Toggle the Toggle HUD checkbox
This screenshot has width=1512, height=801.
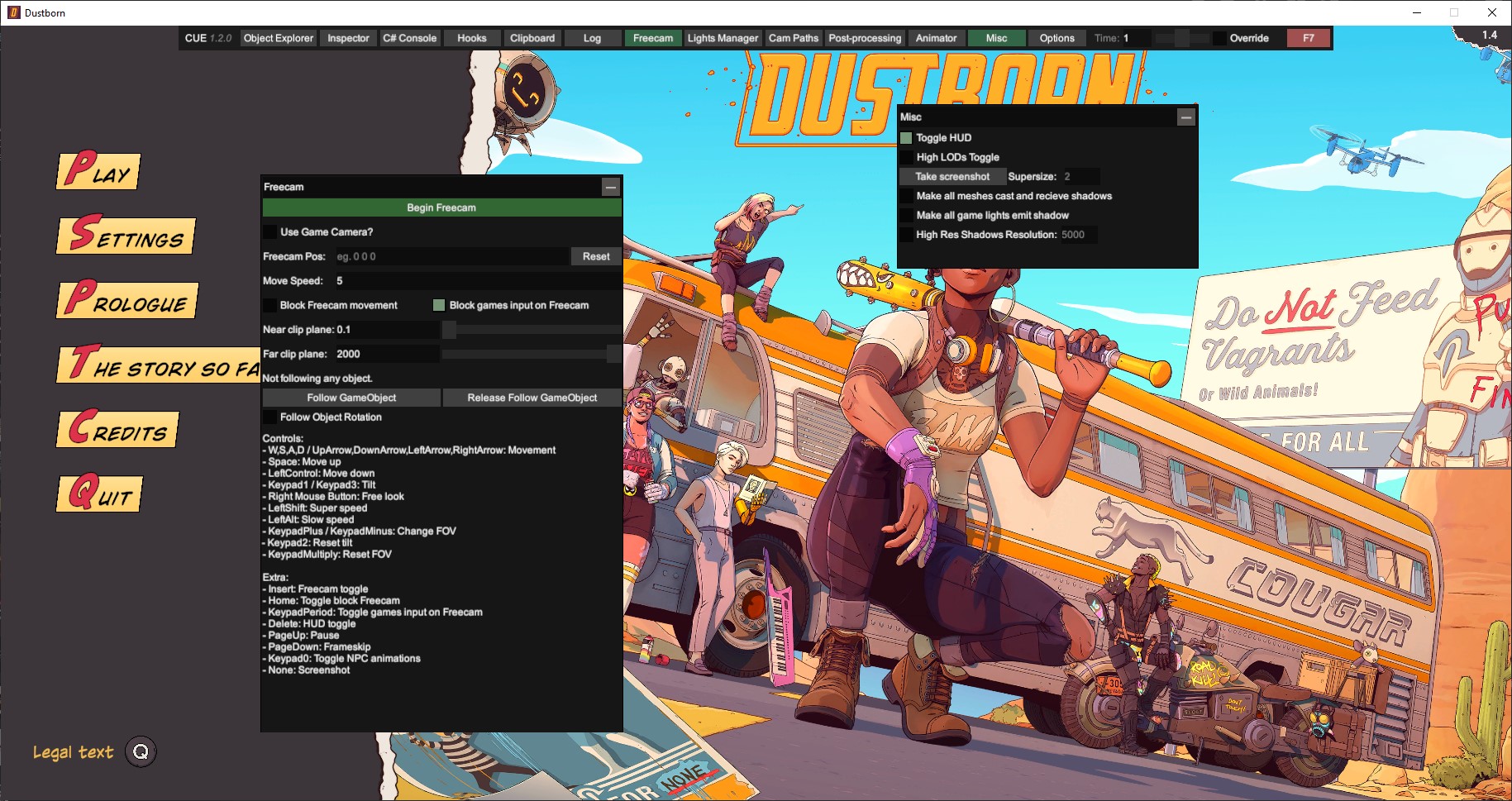point(906,138)
